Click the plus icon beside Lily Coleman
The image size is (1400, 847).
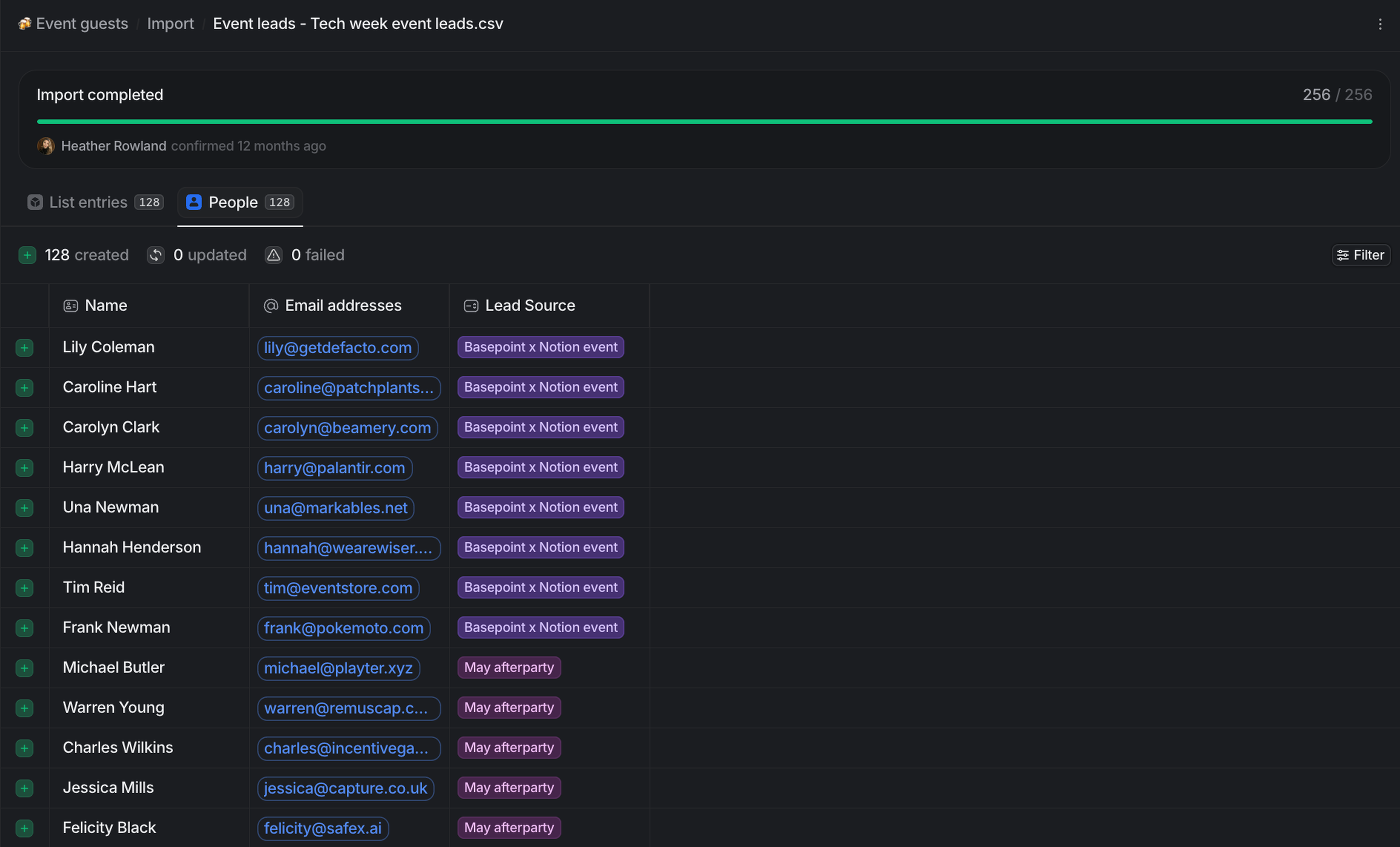(24, 348)
